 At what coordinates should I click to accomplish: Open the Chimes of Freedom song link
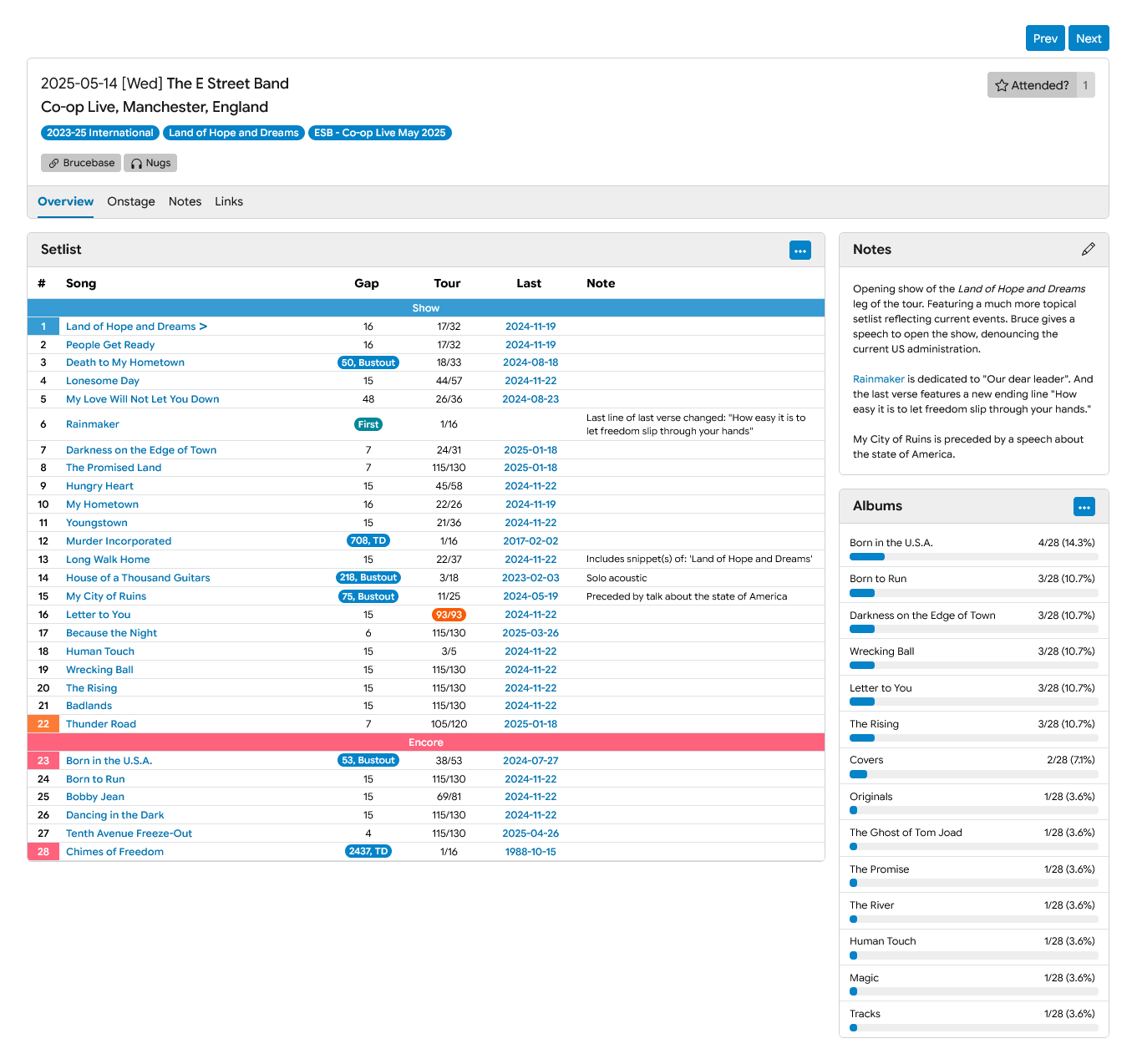pos(114,852)
